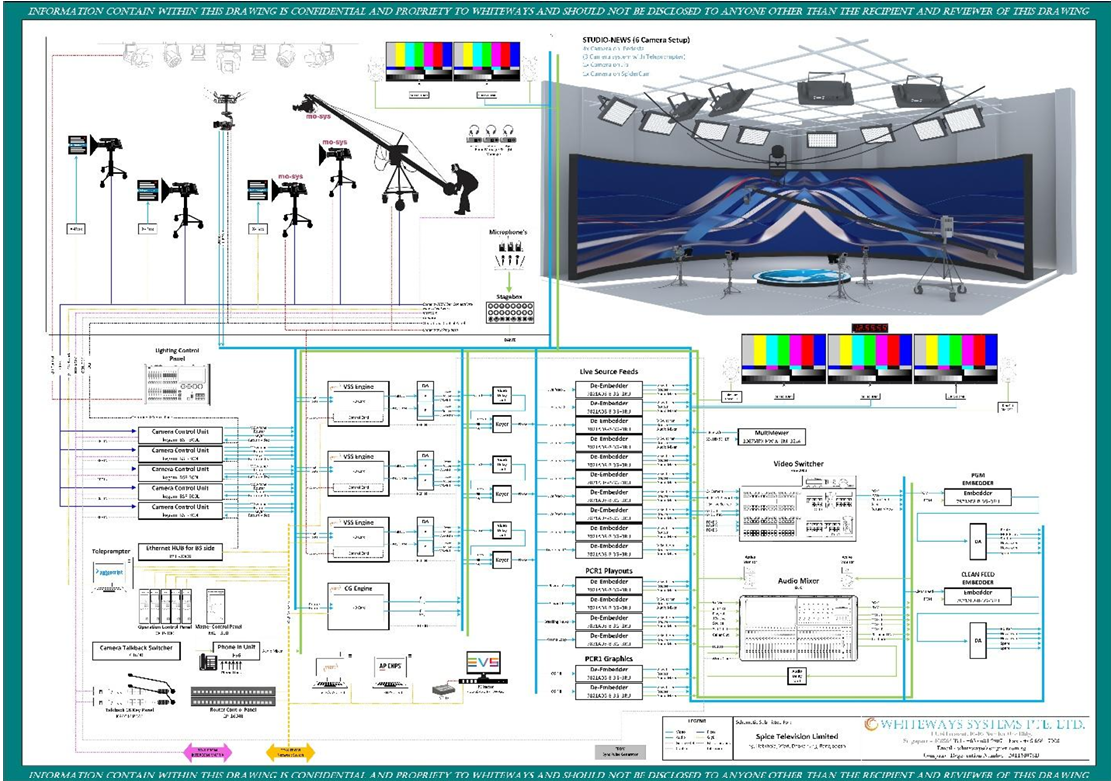Select the 'Lighting Control Panel' label
The image size is (1111, 781).
[x=177, y=354]
